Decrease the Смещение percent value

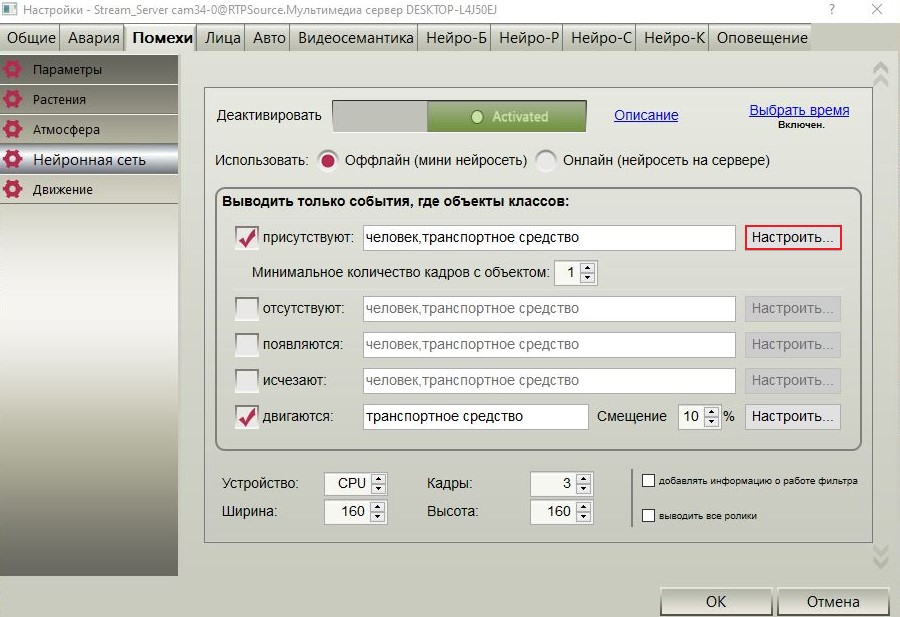(x=711, y=422)
